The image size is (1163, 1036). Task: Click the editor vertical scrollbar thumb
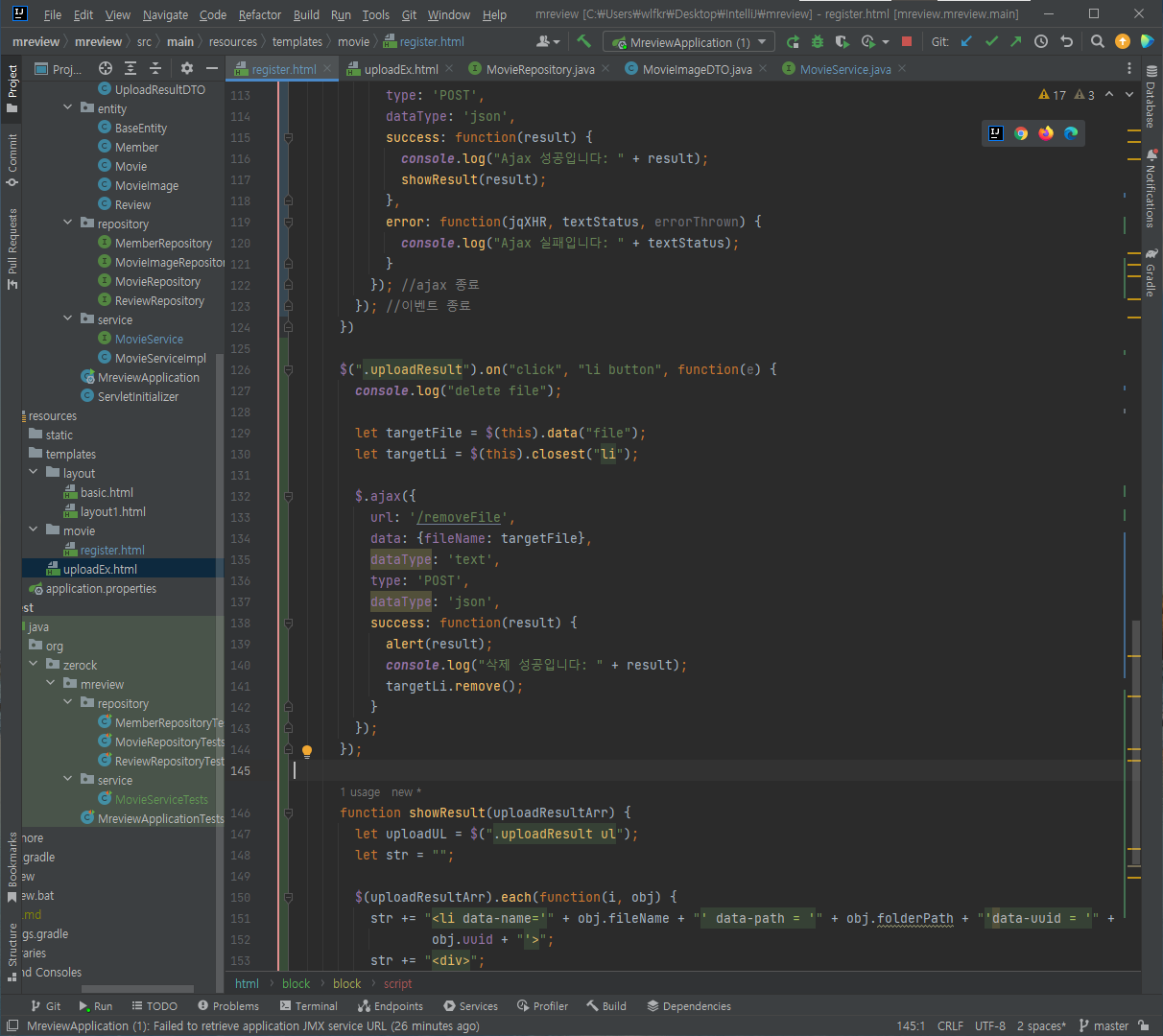click(x=1136, y=742)
